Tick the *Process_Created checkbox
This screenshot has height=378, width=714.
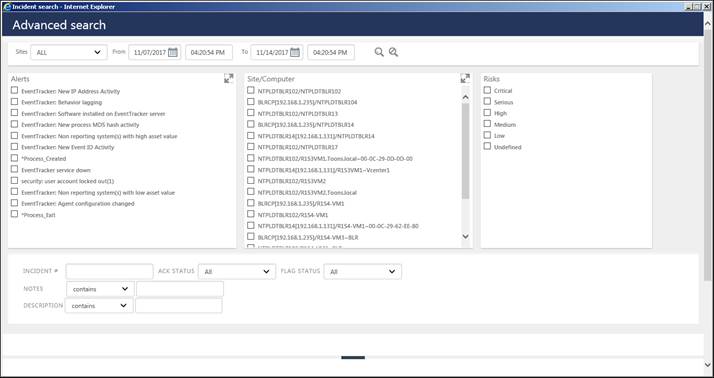pyautogui.click(x=15, y=158)
